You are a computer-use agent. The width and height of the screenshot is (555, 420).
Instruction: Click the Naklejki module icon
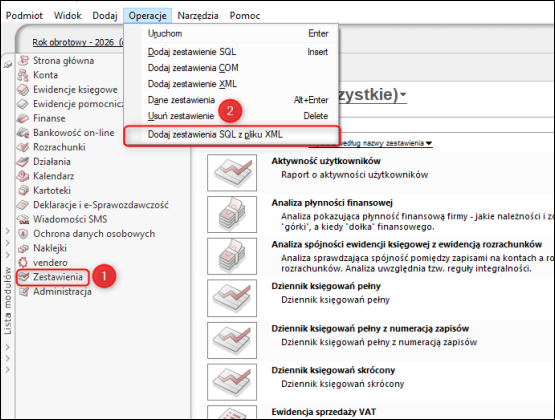point(23,248)
